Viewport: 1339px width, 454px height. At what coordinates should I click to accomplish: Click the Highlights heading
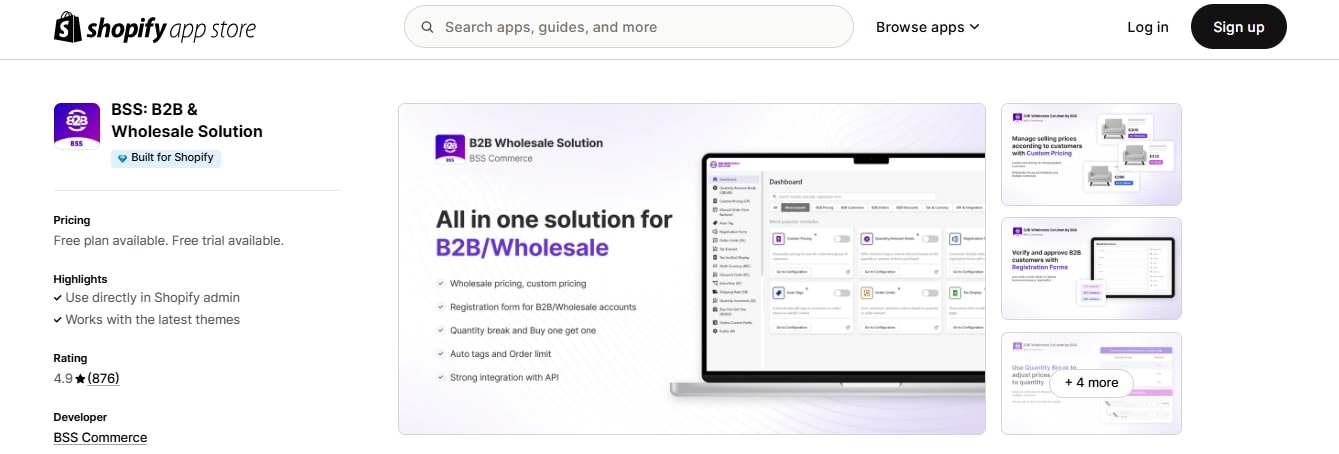(x=80, y=279)
